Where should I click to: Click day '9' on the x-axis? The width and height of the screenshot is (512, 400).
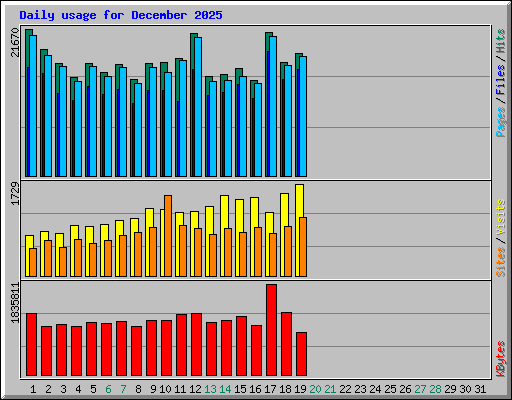(x=153, y=389)
